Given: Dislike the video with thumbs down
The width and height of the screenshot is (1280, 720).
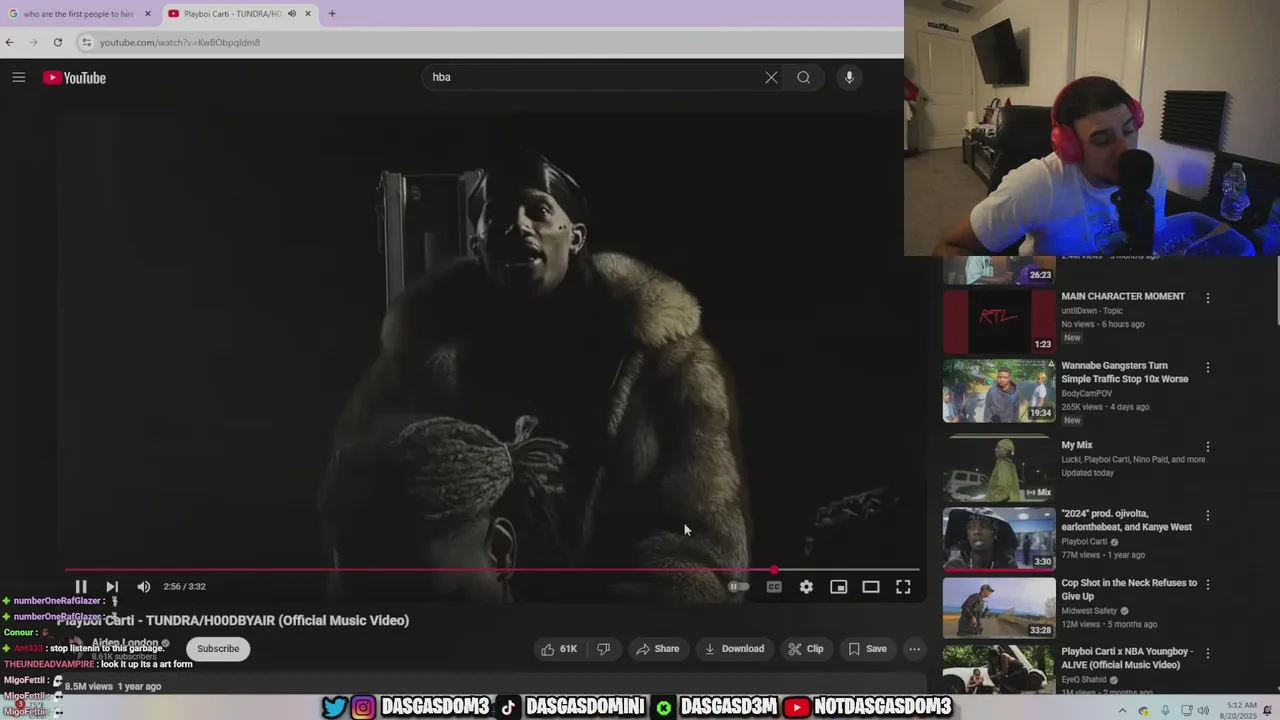Looking at the screenshot, I should click(603, 649).
